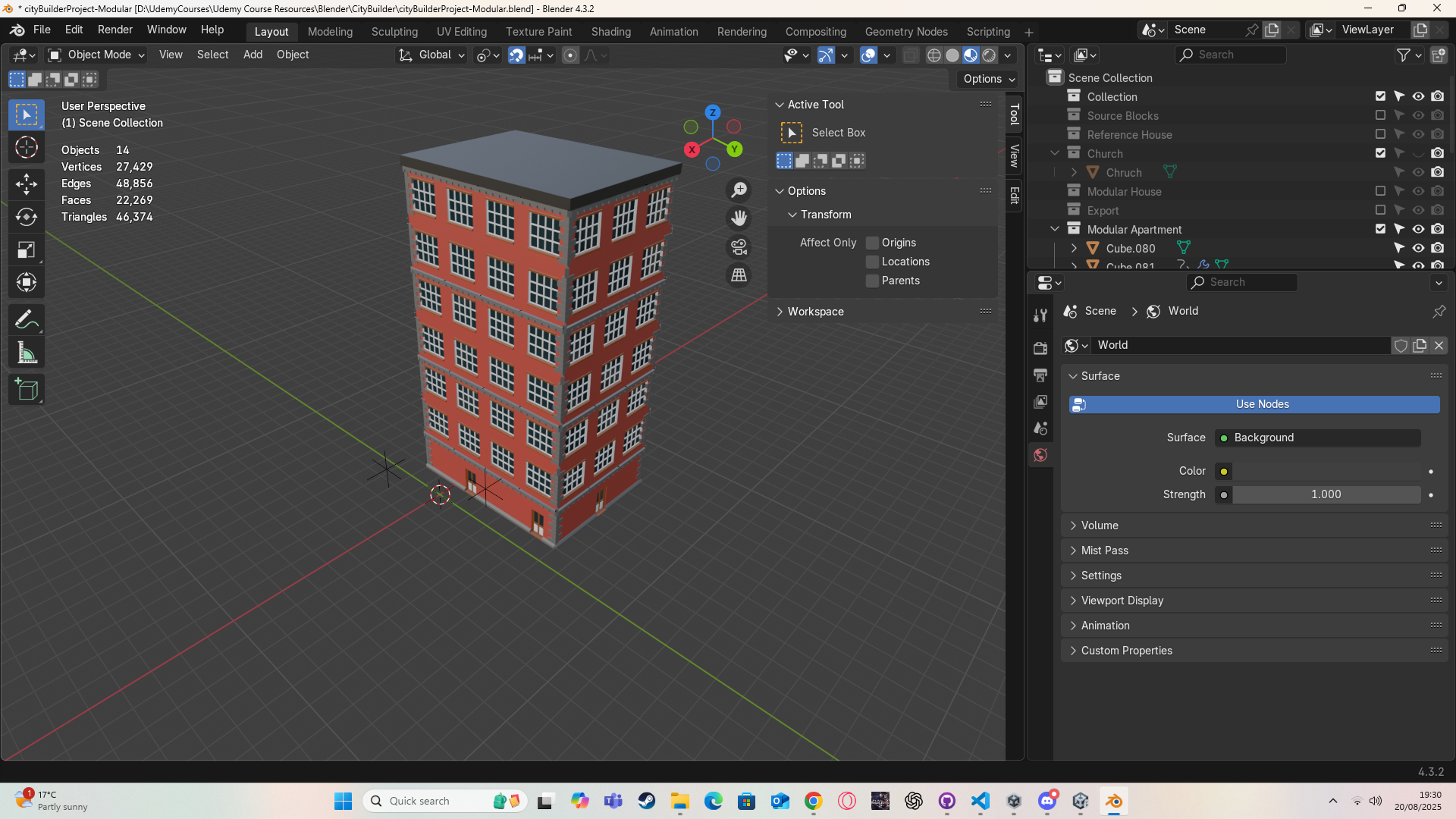Open the View sidebar tab
Viewport: 1456px width, 819px height.
click(x=1015, y=156)
